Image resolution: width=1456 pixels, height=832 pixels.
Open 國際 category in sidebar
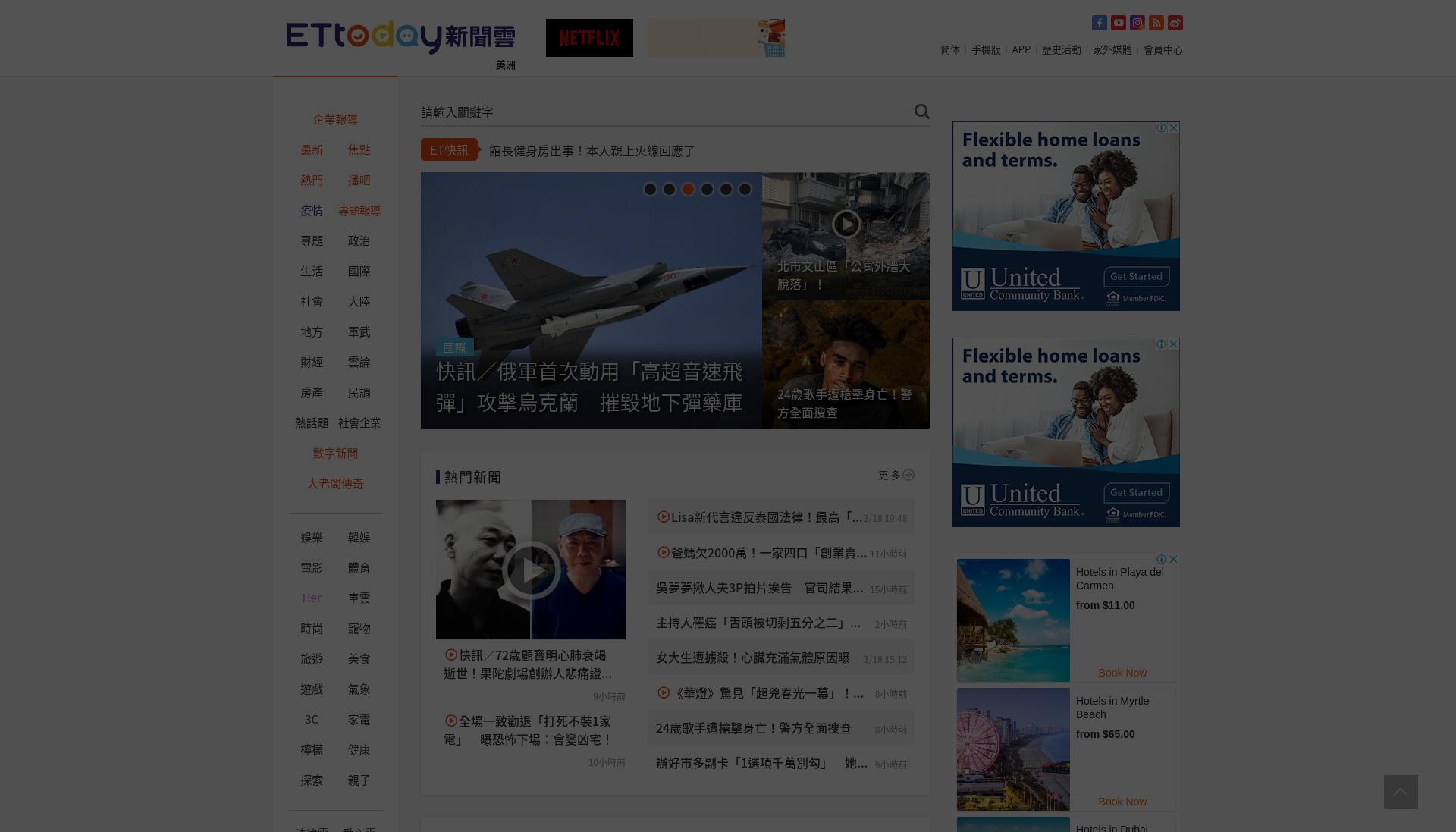click(359, 271)
